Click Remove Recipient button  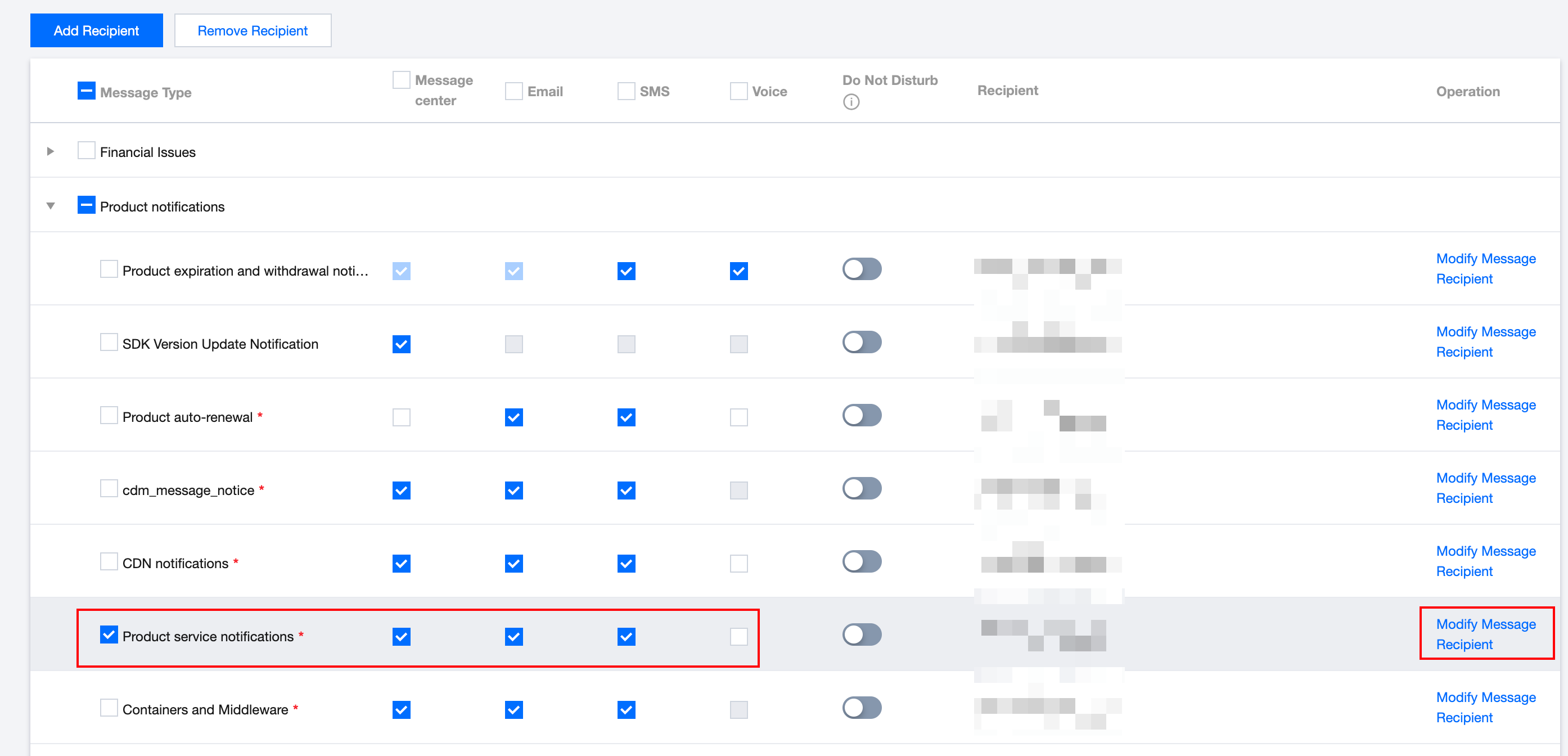point(253,30)
